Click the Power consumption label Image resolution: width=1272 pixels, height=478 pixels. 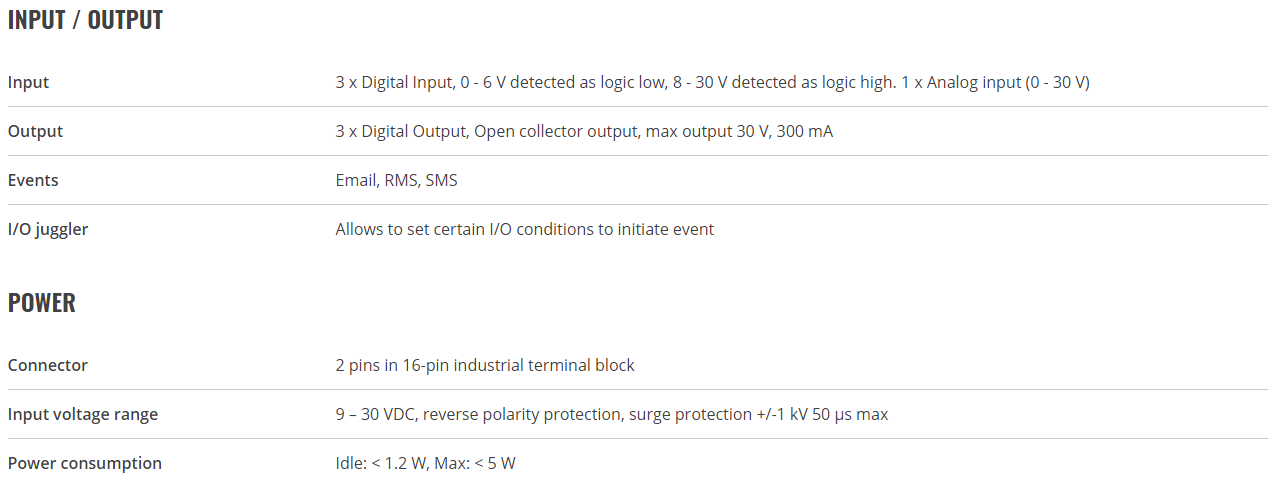point(85,464)
